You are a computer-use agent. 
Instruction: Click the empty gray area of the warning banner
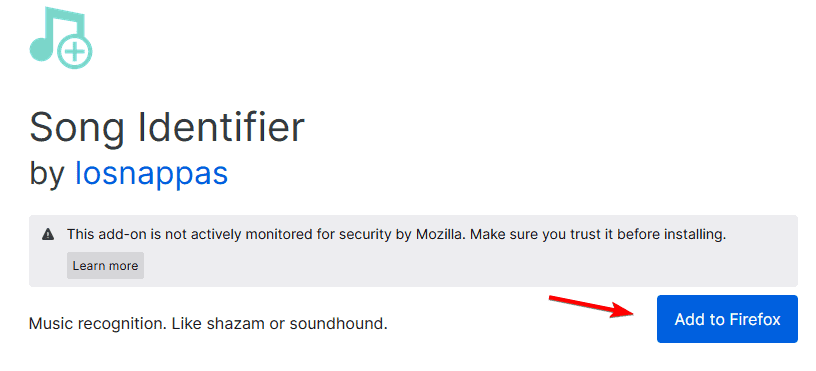(468, 266)
